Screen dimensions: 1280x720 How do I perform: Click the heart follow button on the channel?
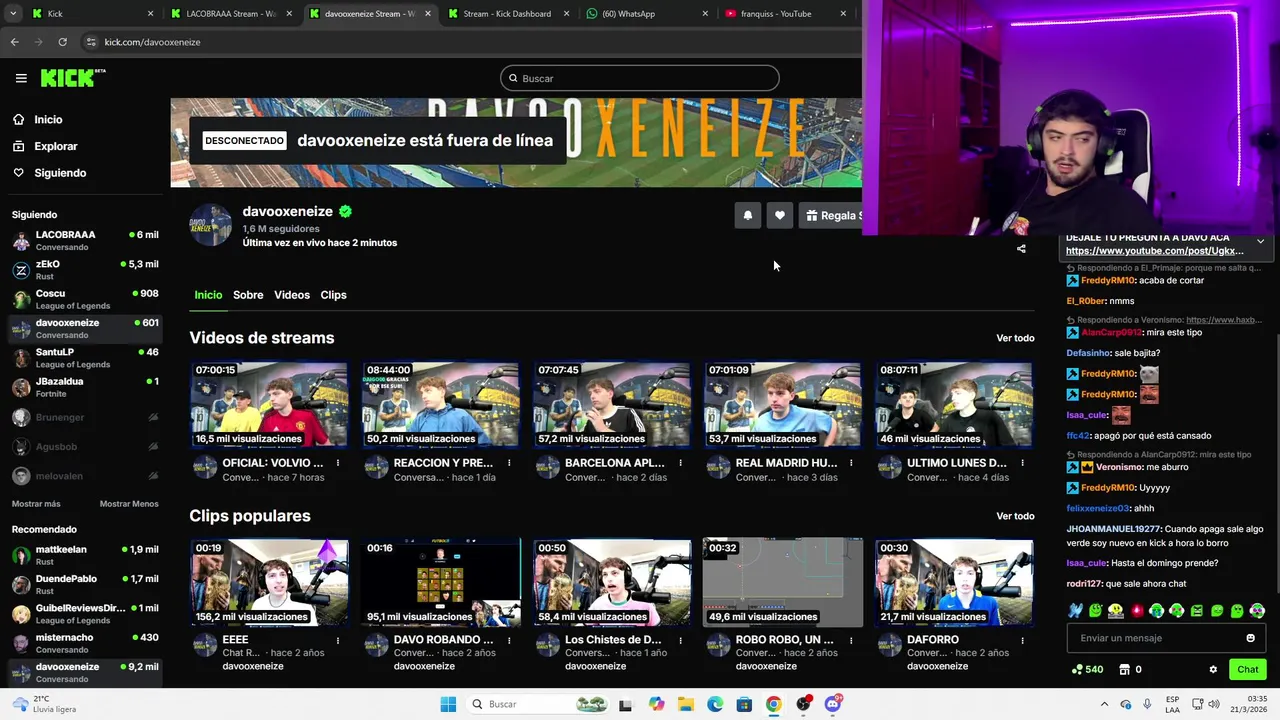point(780,215)
